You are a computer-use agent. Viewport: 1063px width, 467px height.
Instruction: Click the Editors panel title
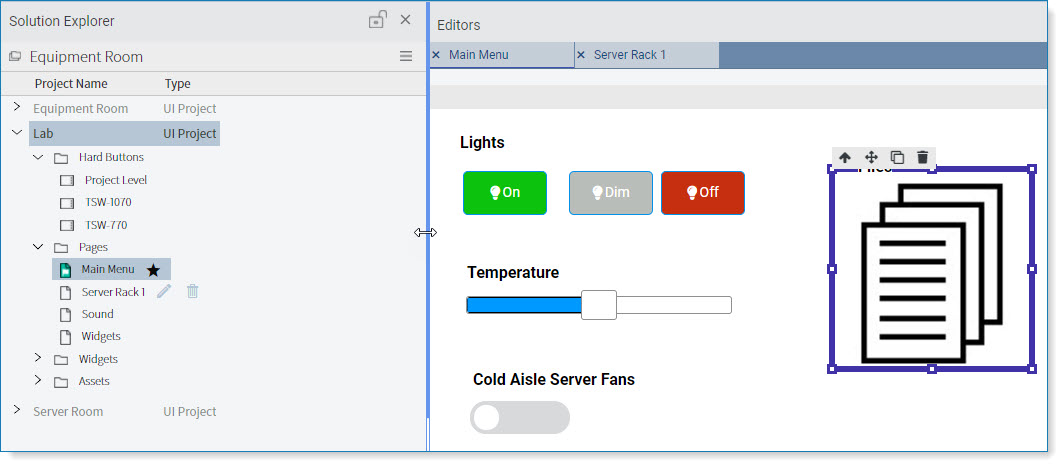coord(458,25)
